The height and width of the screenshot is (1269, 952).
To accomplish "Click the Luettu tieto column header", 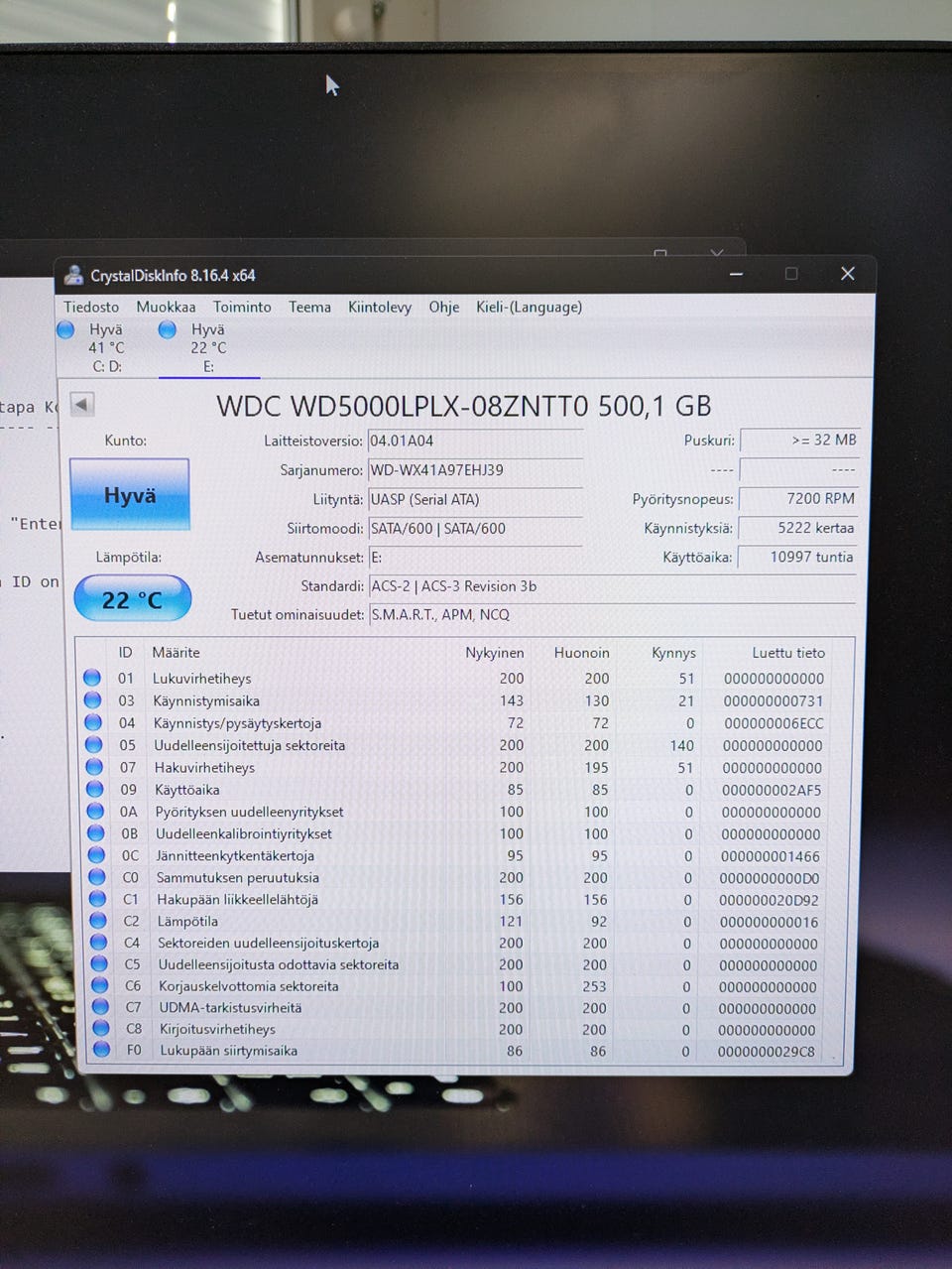I will click(788, 653).
